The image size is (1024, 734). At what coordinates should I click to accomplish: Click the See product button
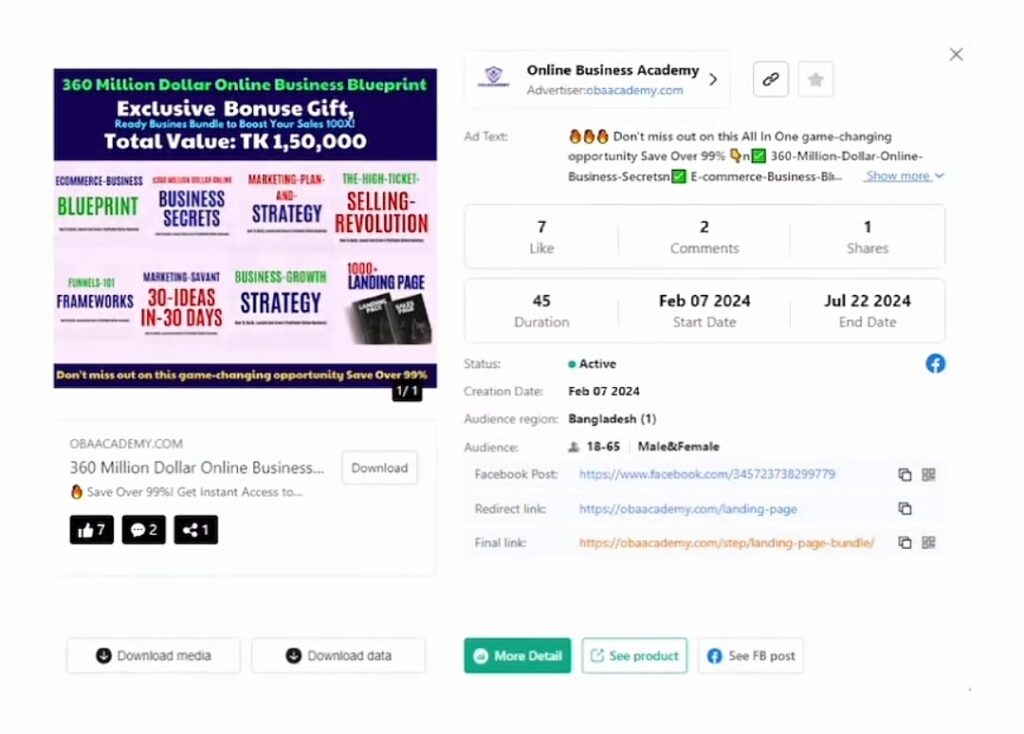coord(634,656)
